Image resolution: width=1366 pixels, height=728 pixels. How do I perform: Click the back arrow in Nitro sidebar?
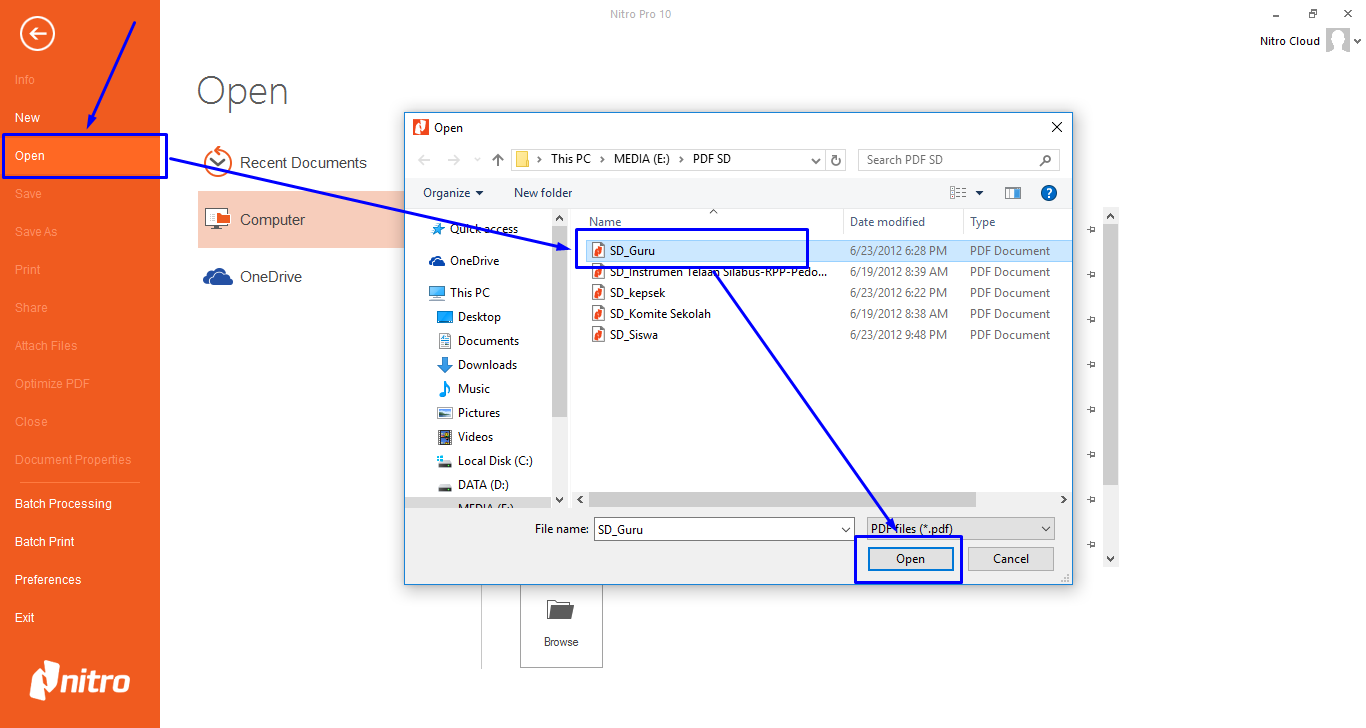click(37, 34)
